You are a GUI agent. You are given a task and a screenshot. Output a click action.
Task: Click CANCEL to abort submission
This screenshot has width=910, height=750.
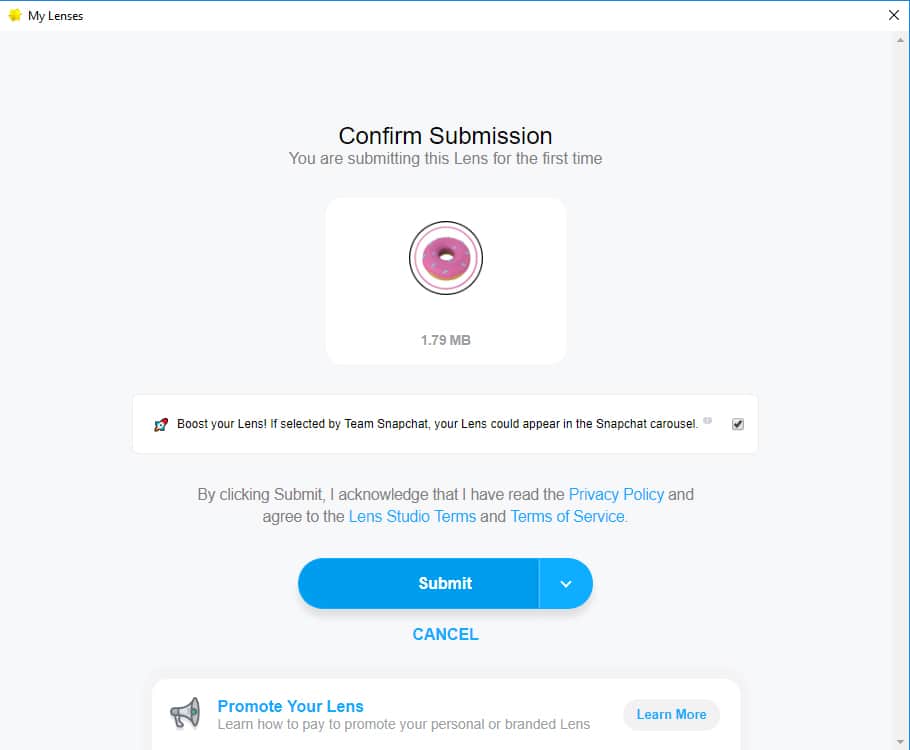(445, 634)
